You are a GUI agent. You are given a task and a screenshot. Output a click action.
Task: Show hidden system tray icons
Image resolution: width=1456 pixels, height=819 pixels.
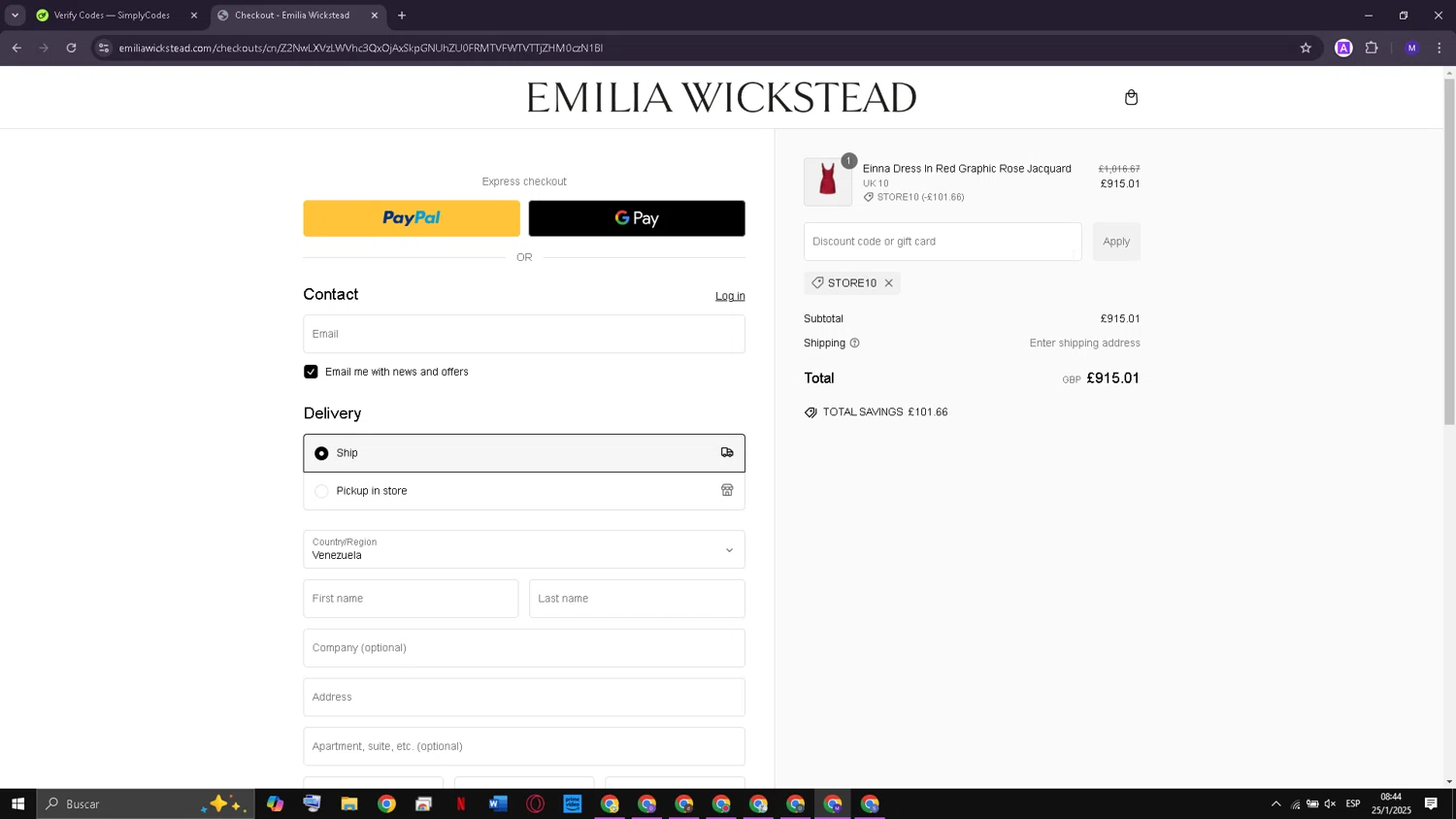click(x=1275, y=803)
